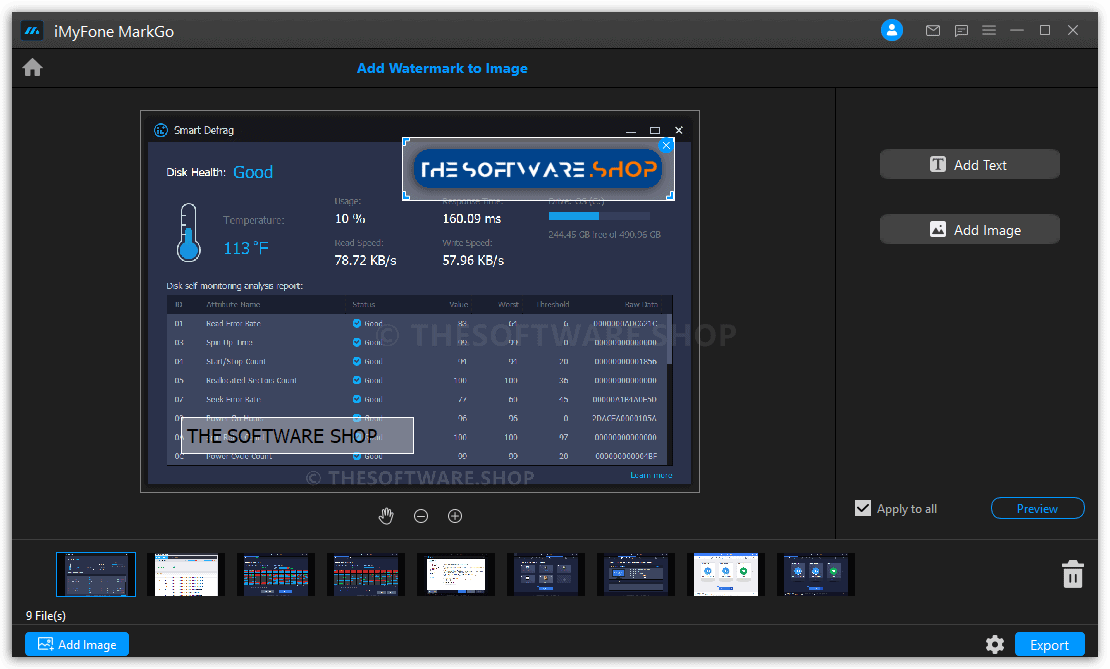This screenshot has height=669, width=1110.
Task: Click the Export button
Action: [1049, 645]
